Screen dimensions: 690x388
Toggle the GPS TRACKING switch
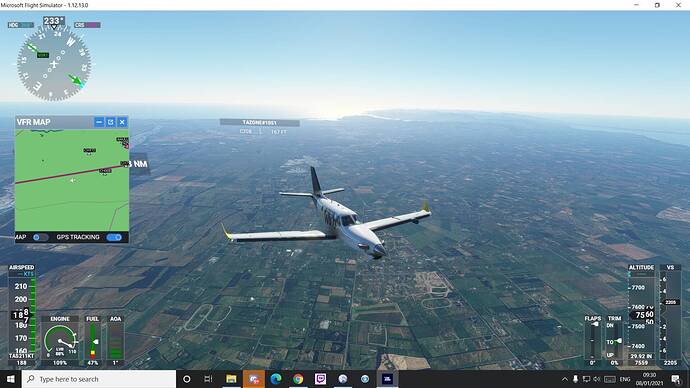coord(114,237)
